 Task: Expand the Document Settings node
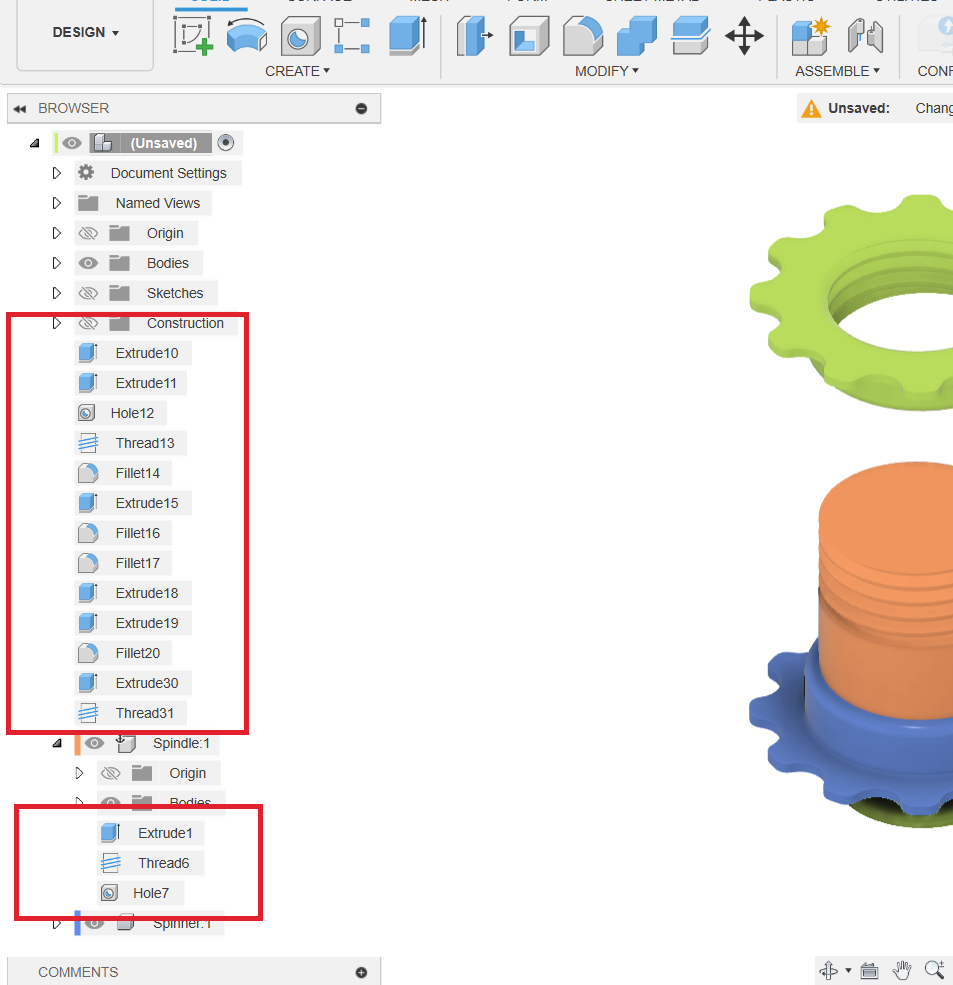coord(57,173)
